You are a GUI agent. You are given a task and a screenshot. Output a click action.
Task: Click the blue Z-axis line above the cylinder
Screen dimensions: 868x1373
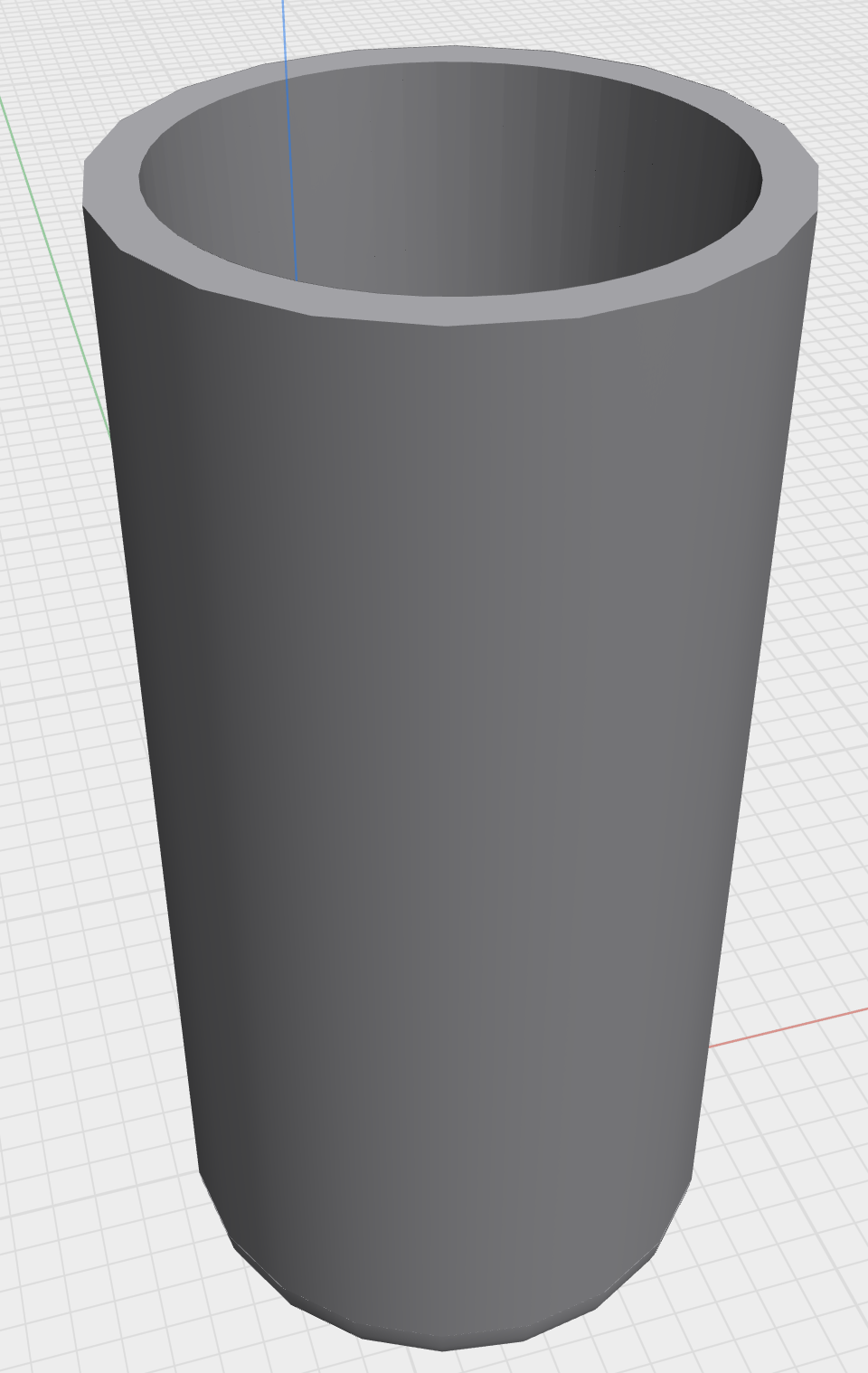click(x=284, y=23)
